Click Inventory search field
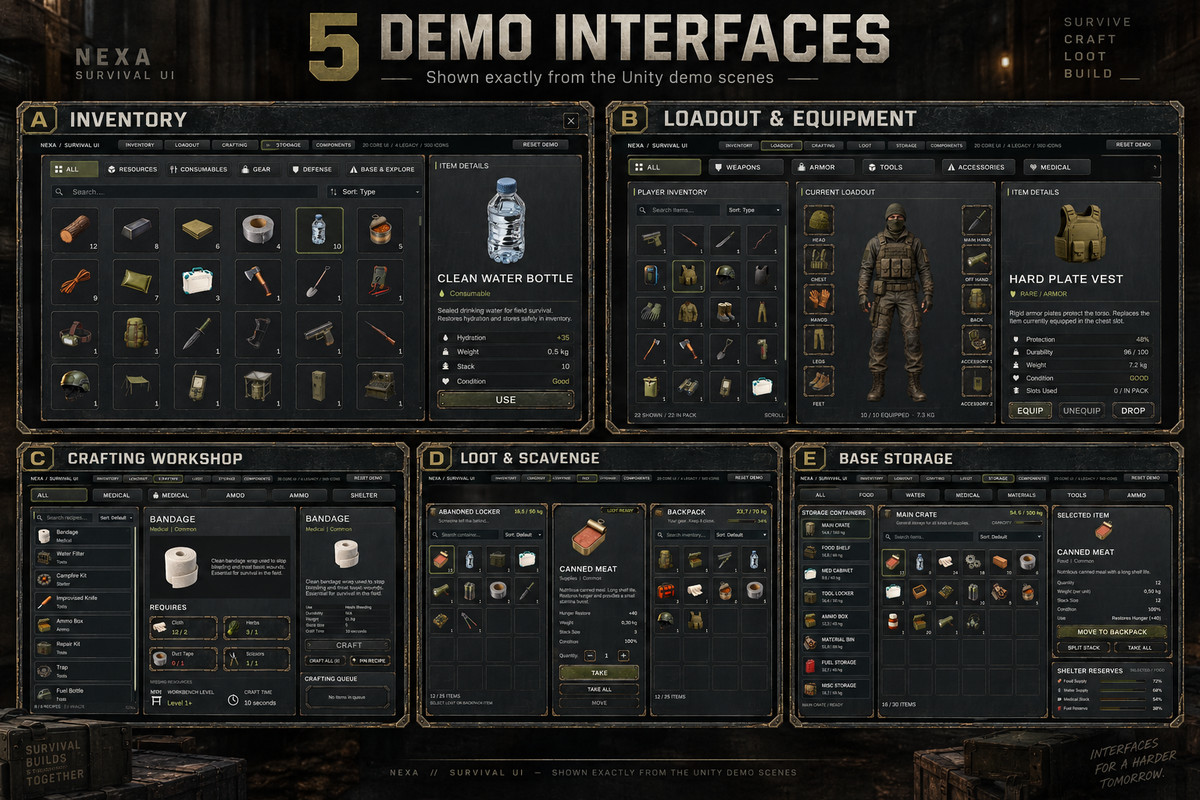Viewport: 1200px width, 800px height. tap(185, 191)
